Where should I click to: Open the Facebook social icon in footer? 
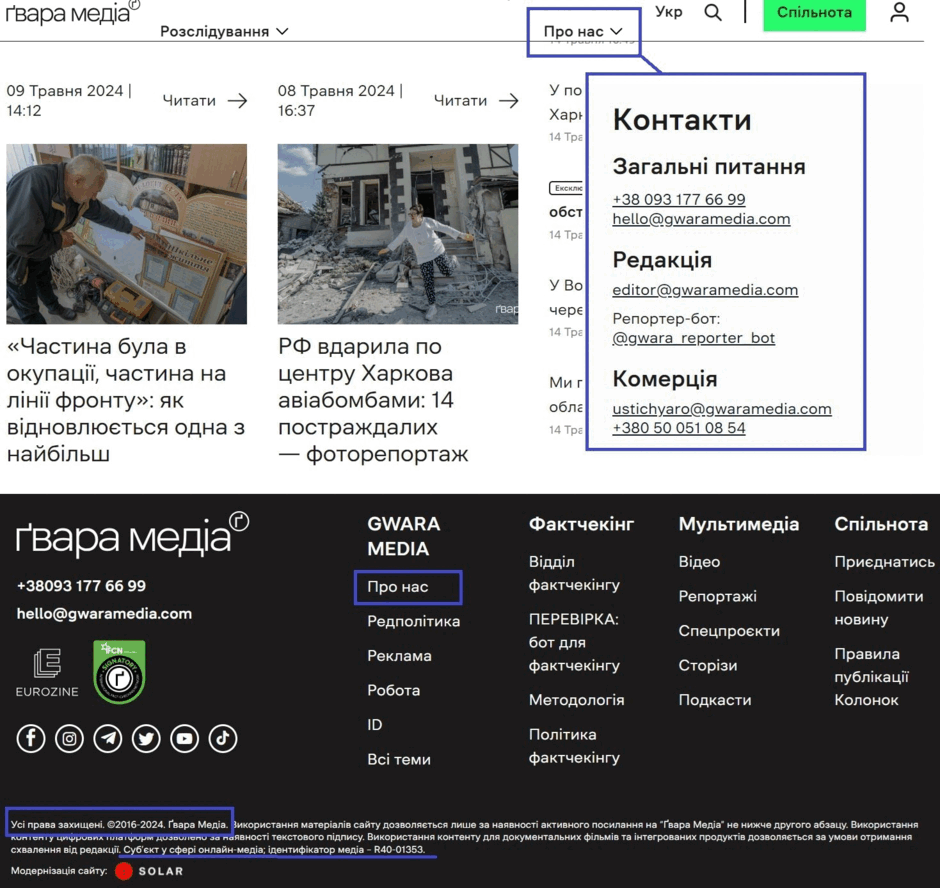click(x=31, y=738)
